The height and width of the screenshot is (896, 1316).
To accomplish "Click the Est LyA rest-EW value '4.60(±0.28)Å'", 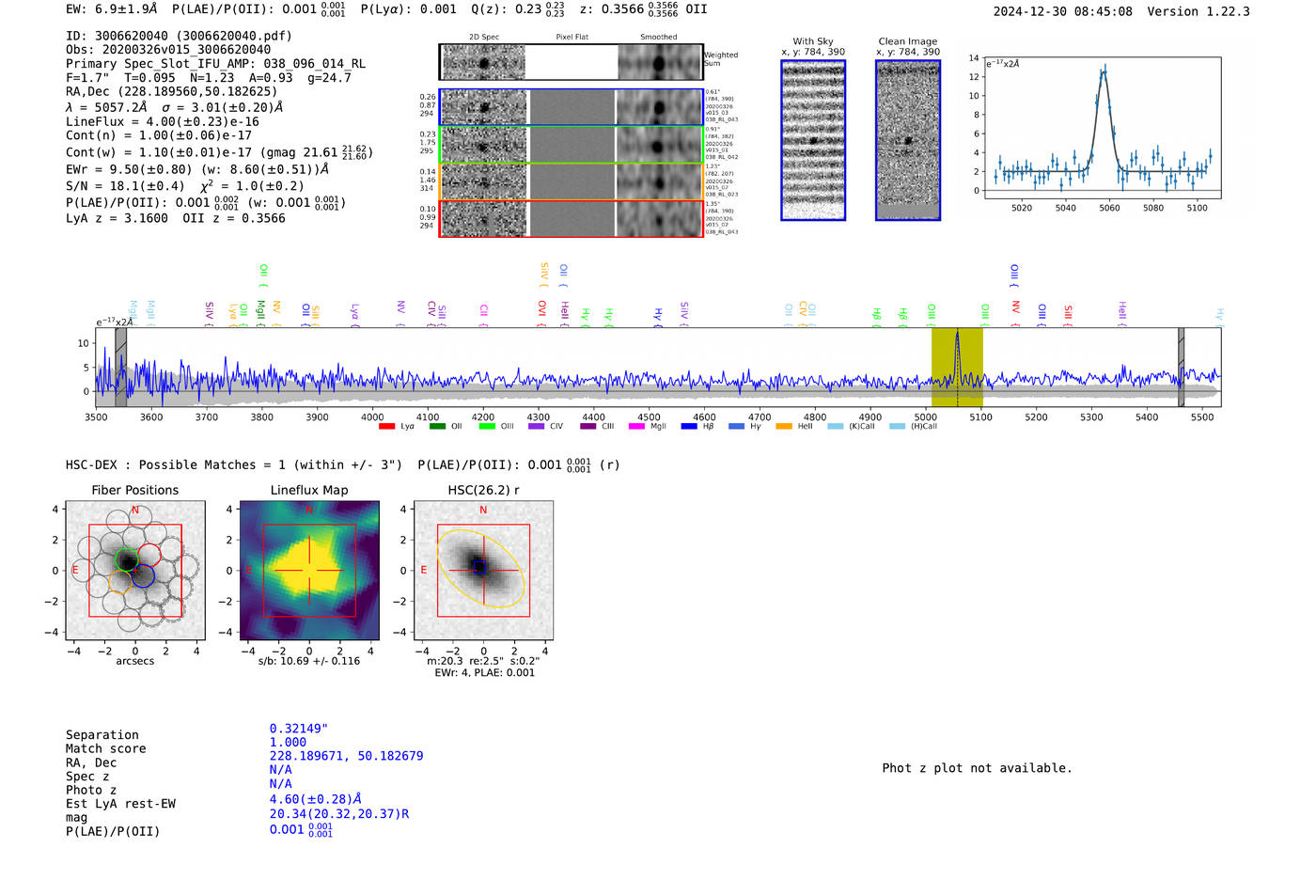I will tap(316, 799).
